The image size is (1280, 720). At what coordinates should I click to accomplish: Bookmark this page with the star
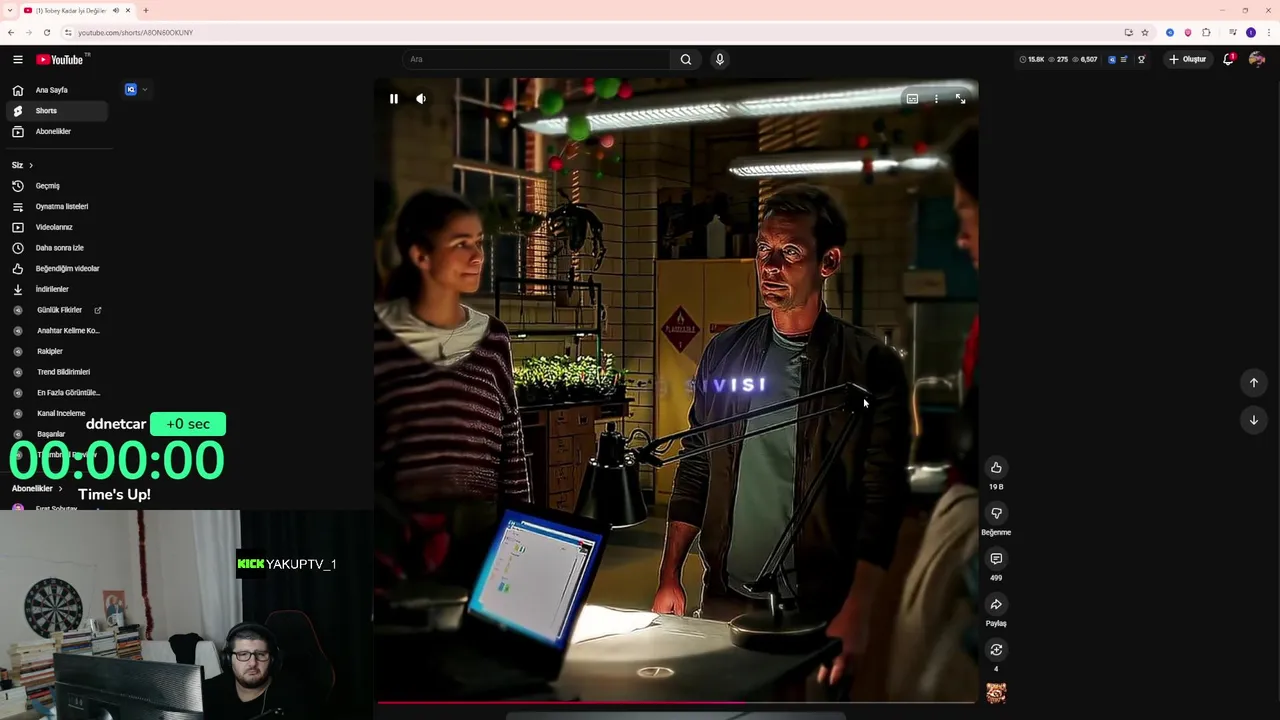pos(1145,32)
